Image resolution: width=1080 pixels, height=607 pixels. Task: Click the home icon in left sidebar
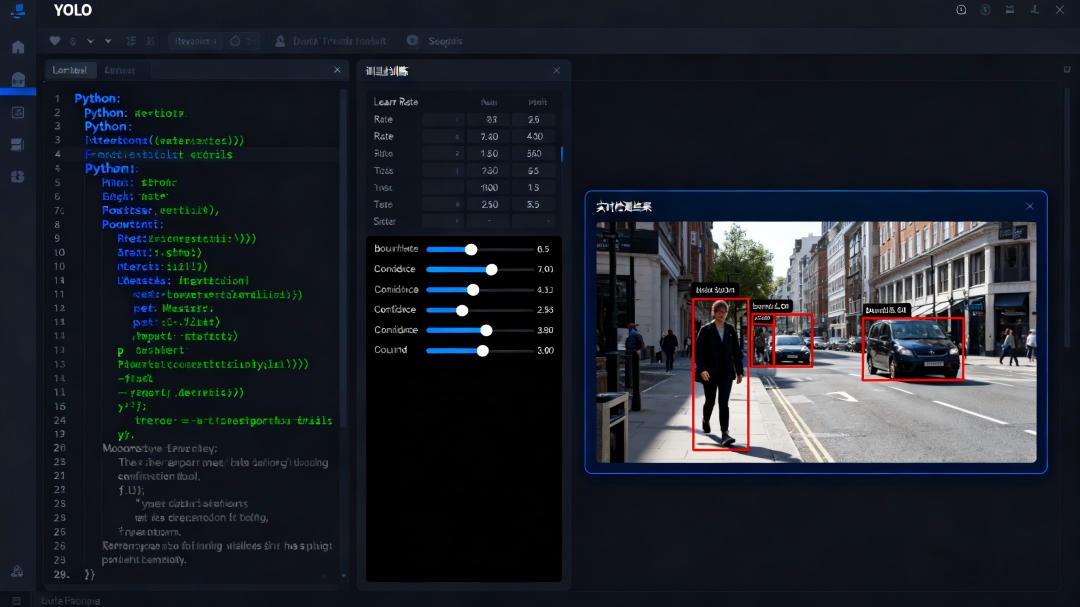18,47
